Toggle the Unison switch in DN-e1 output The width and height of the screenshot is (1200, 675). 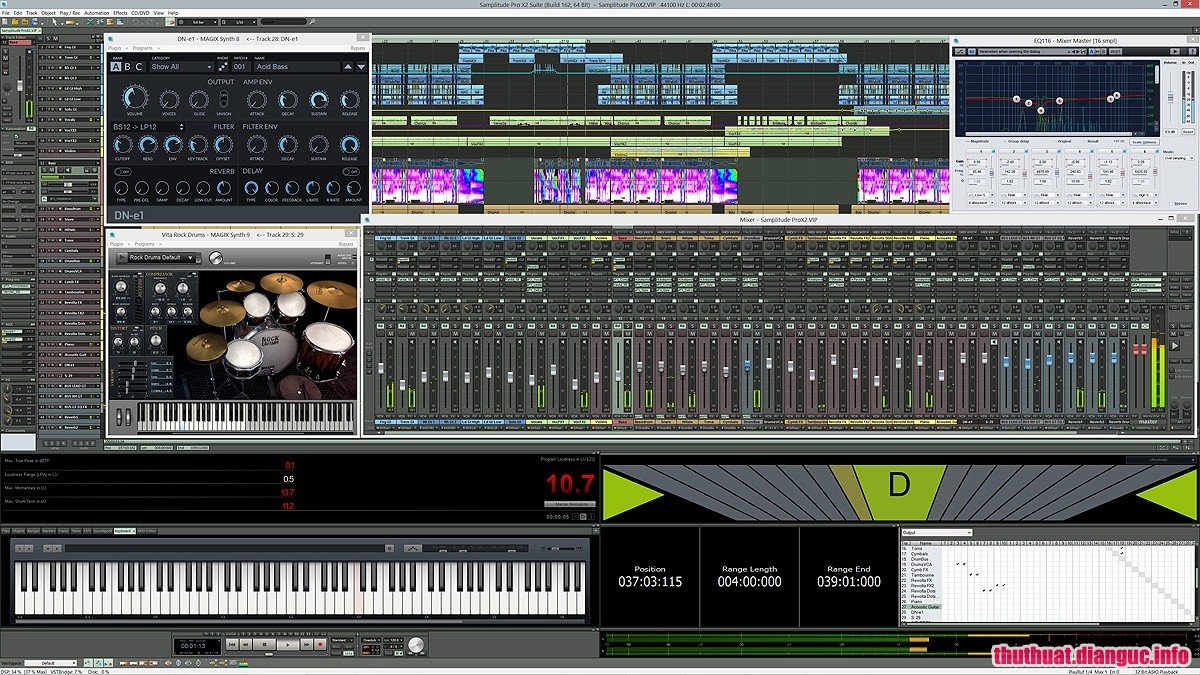(x=224, y=100)
